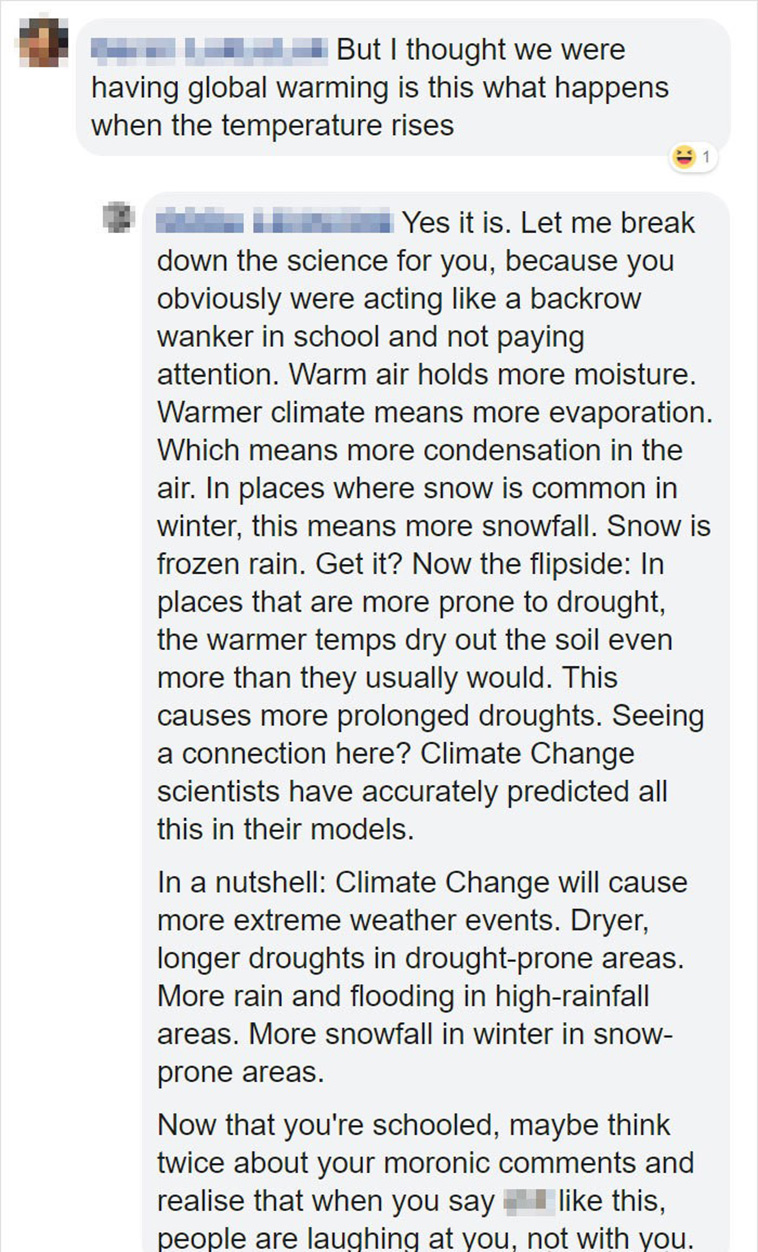Click the blurred censored word in last paragraph
Screen dimensions: 758x1252
click(x=525, y=1202)
